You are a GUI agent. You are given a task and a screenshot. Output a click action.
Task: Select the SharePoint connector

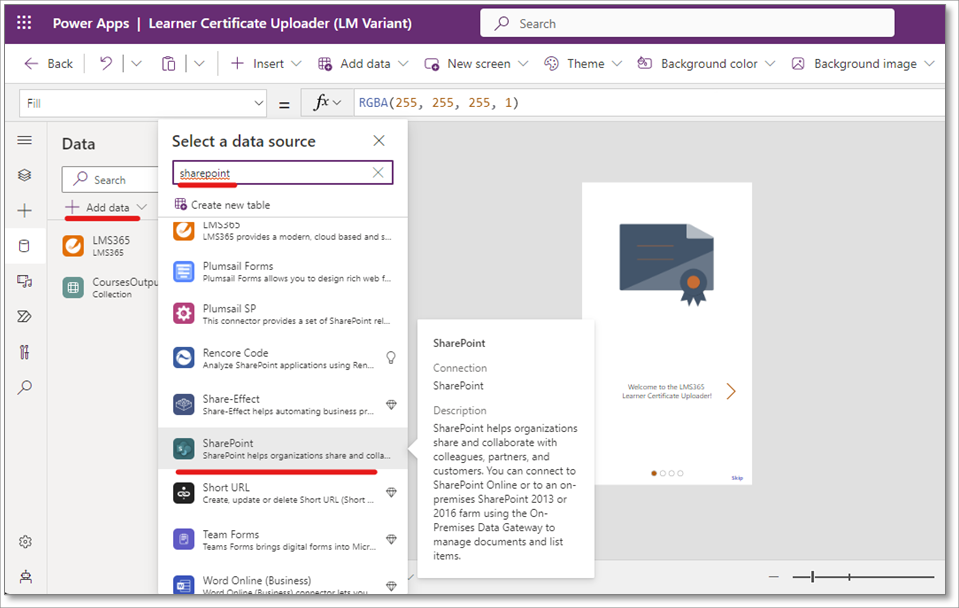282,449
